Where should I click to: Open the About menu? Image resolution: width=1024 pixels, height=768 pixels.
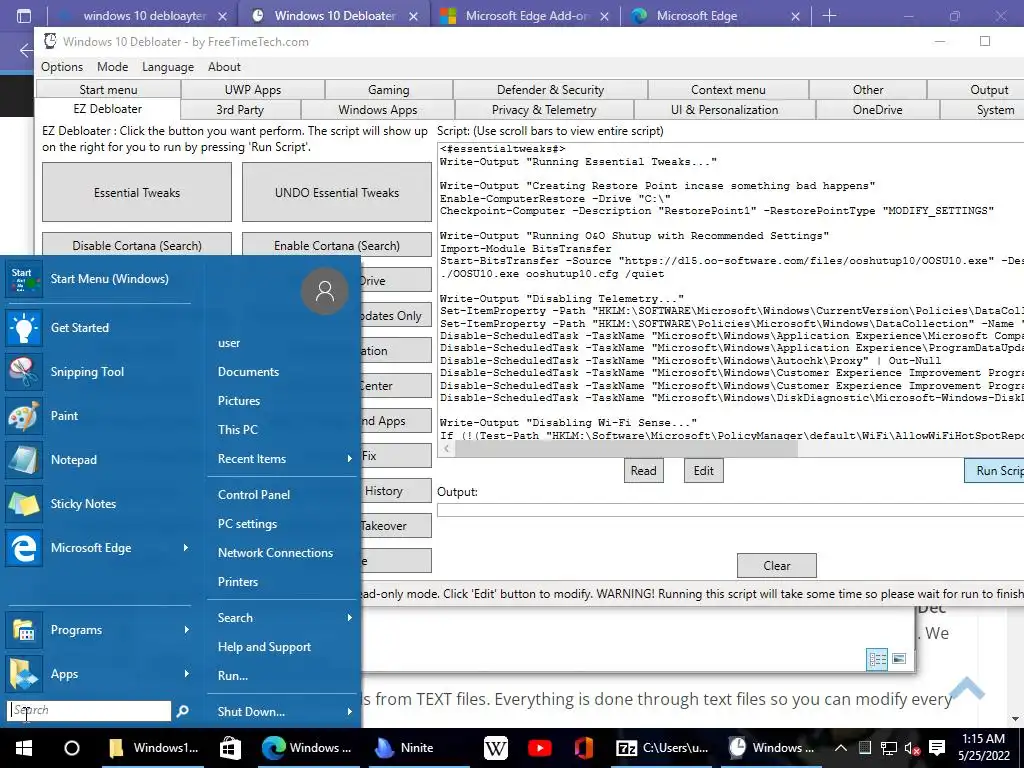(224, 67)
